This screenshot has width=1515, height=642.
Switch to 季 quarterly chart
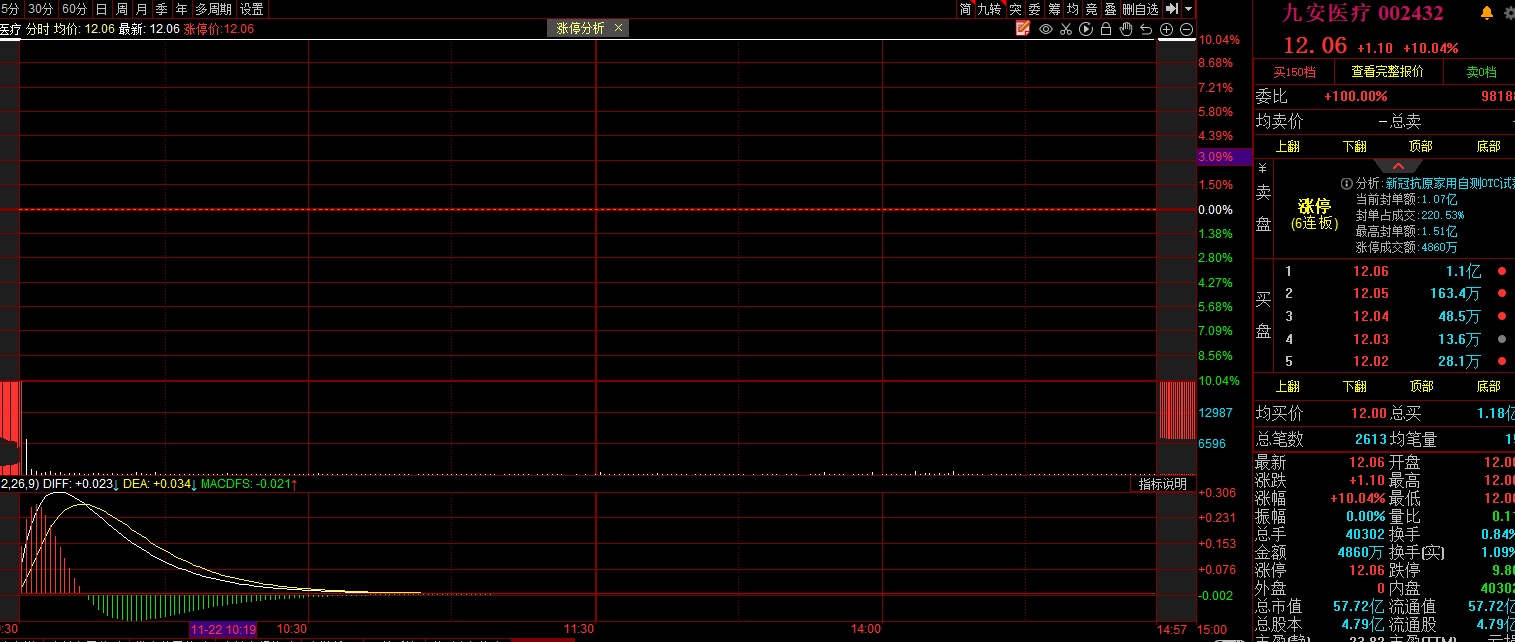coord(161,9)
